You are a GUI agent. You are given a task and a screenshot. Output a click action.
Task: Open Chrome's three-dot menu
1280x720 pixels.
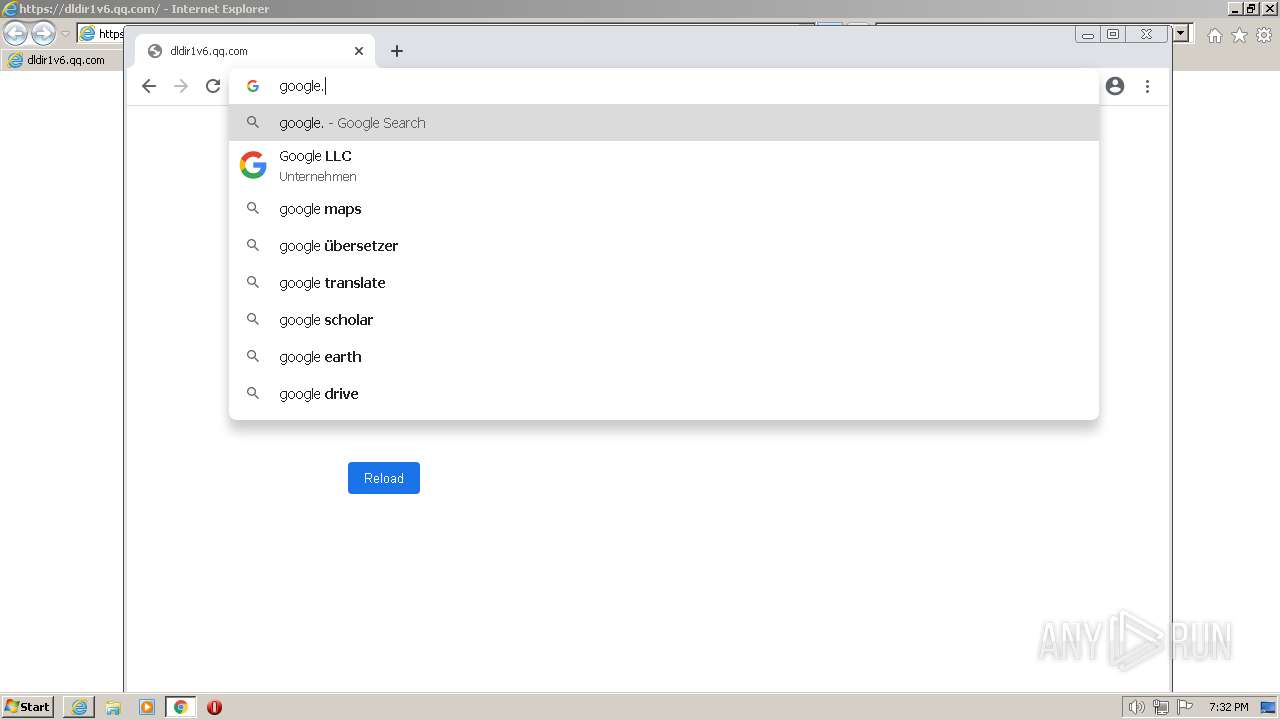pos(1147,86)
